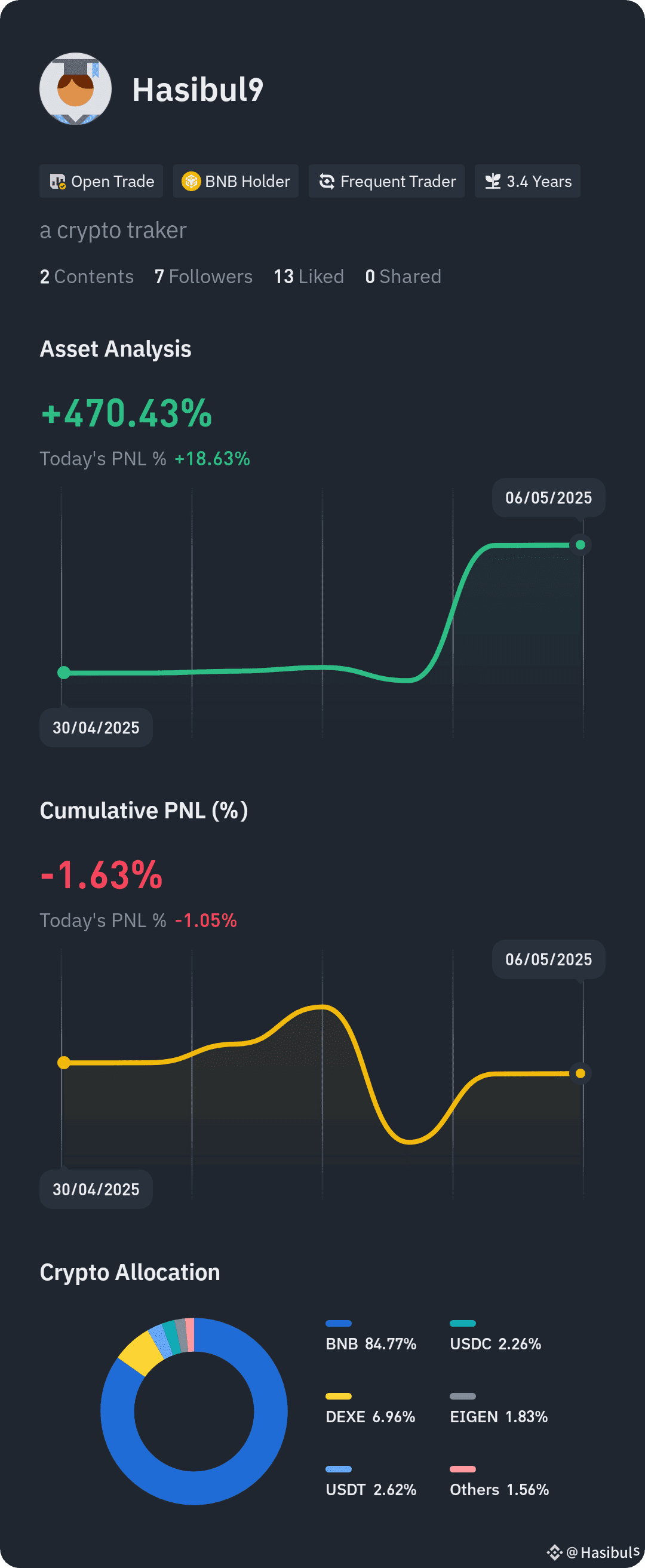Screen dimensions: 645x1568
Task: Click the green end point on Asset Analysis chart
Action: click(580, 545)
